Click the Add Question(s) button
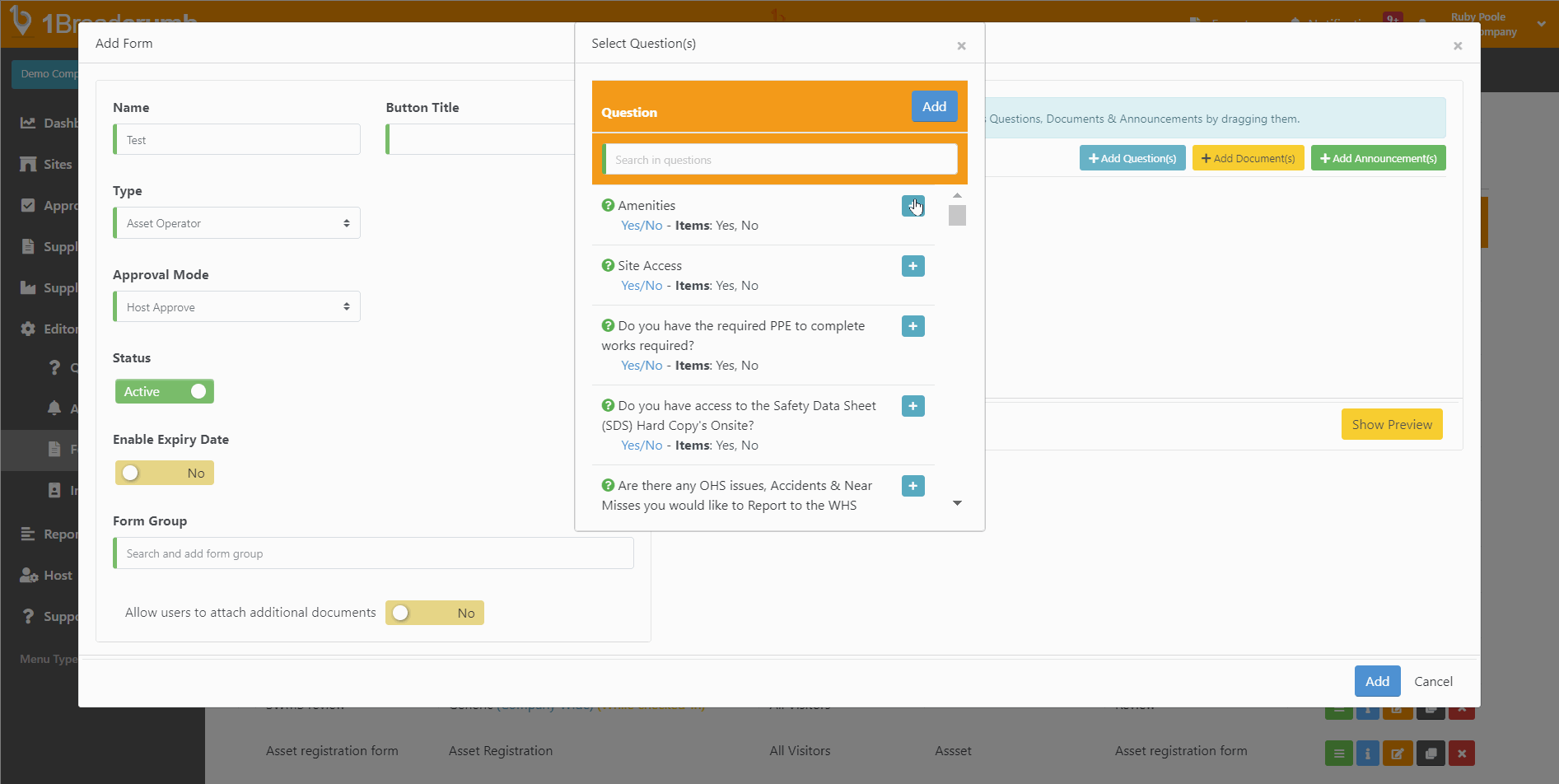The width and height of the screenshot is (1559, 784). (x=1132, y=157)
